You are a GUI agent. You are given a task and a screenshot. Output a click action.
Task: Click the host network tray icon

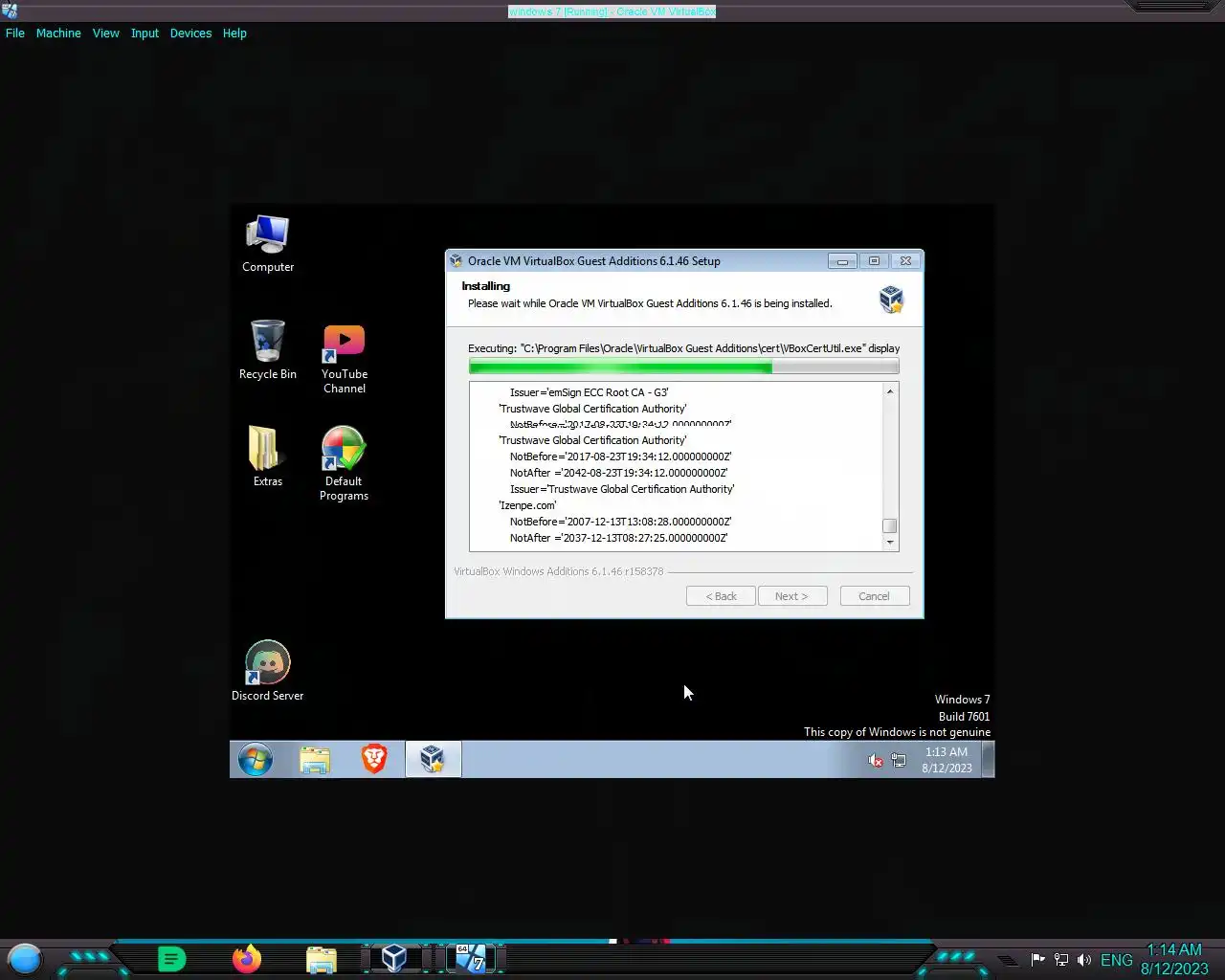point(1061,960)
